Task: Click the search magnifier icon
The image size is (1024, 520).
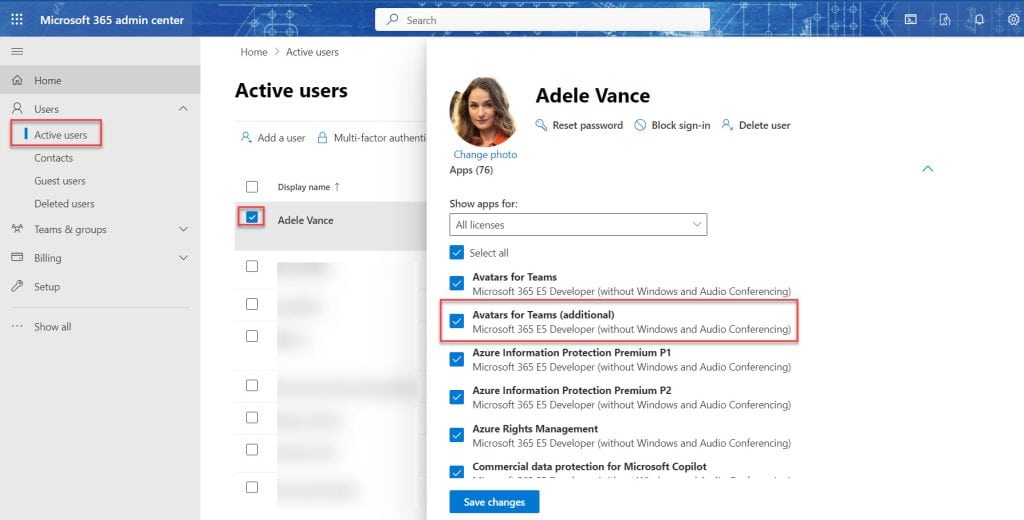Action: (x=392, y=20)
